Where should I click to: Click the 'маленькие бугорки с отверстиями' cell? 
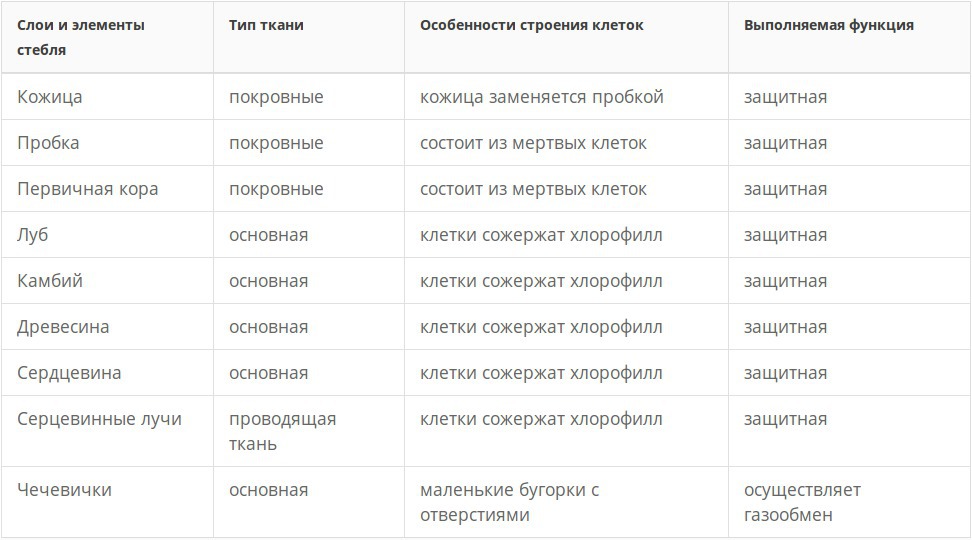tap(509, 503)
